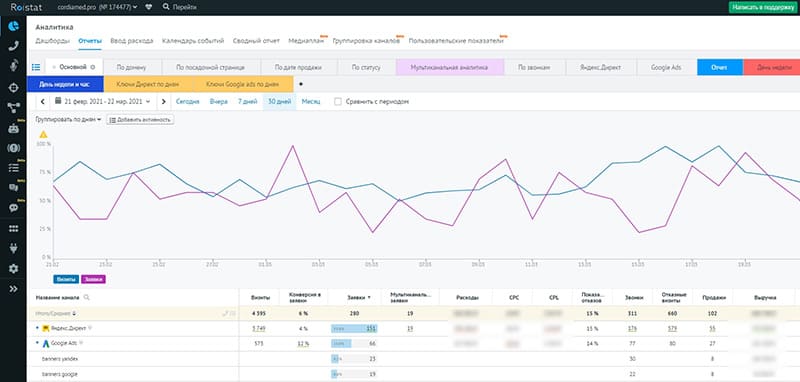Click the search magnifier beside Перейти
Image resolution: width=800 pixels, height=382 pixels.
[x=166, y=7]
